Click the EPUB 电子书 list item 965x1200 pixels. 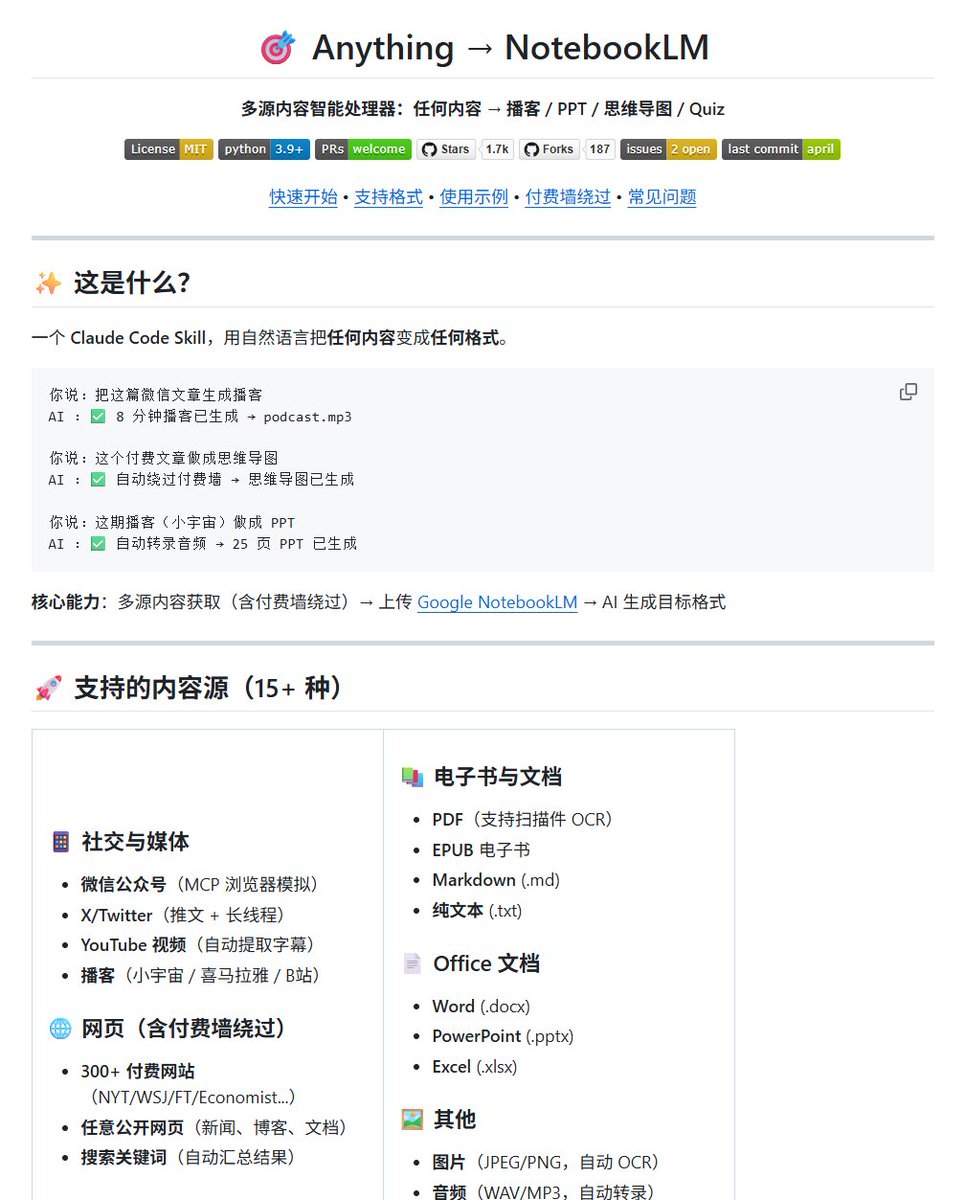[481, 850]
